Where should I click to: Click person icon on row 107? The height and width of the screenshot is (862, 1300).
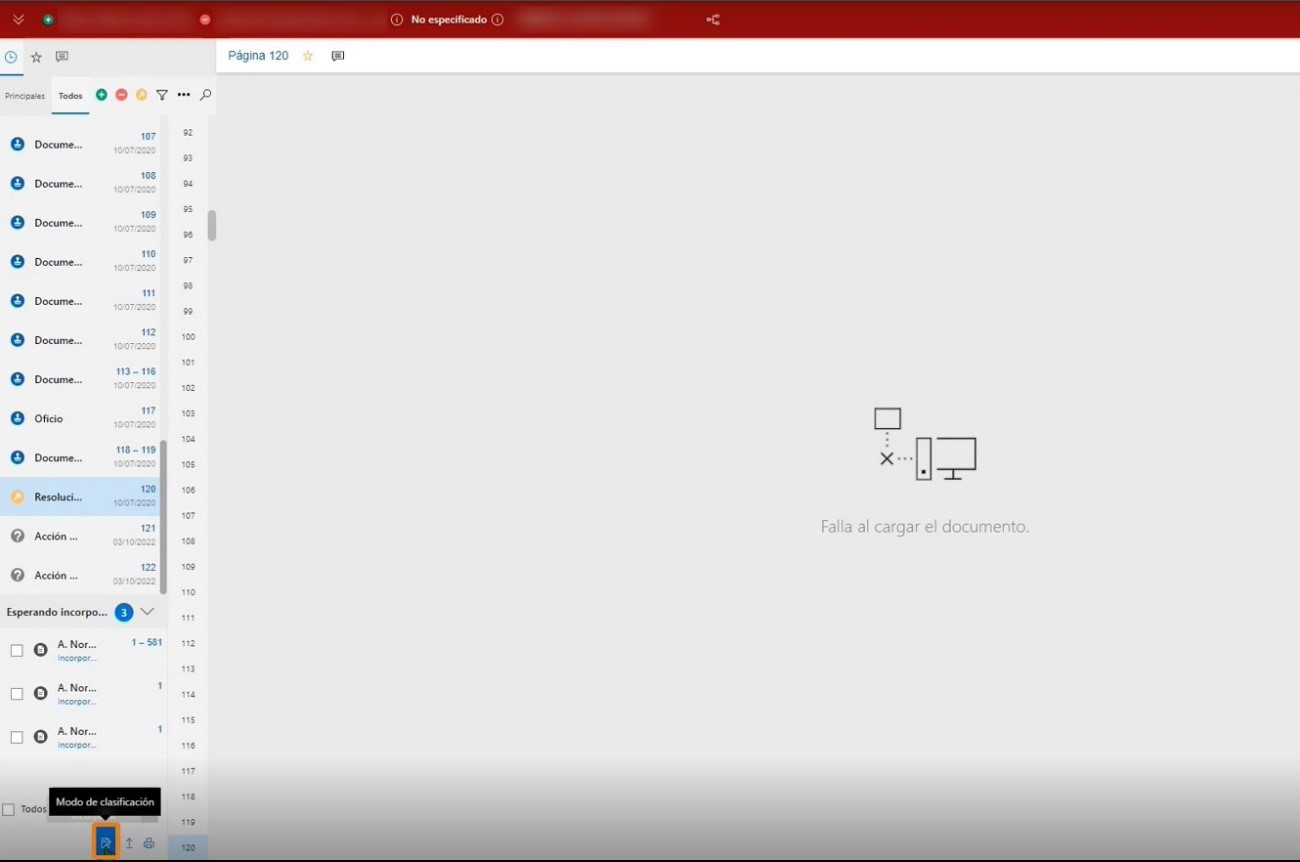pyautogui.click(x=17, y=144)
